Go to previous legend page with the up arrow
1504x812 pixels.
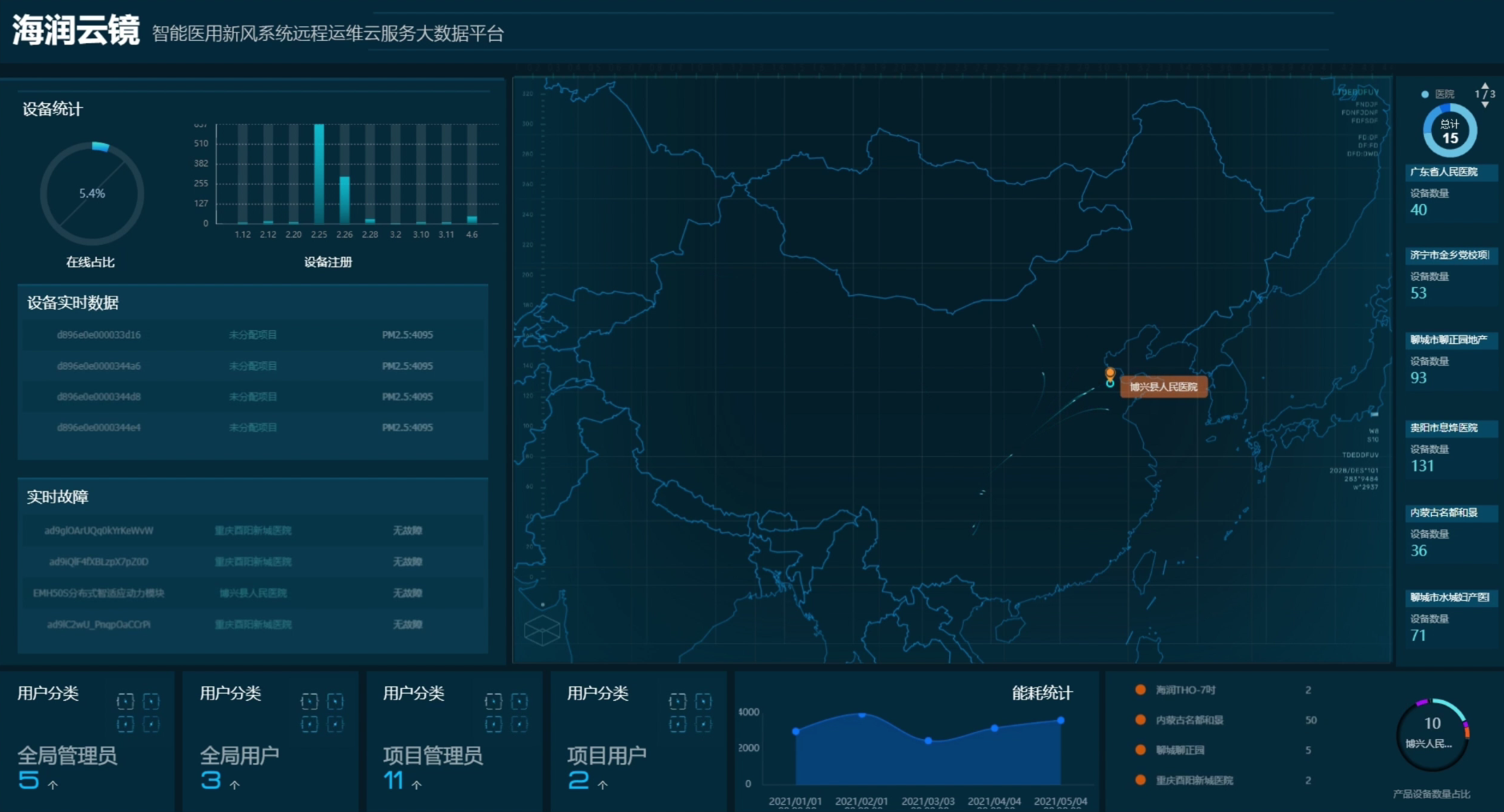[1485, 85]
